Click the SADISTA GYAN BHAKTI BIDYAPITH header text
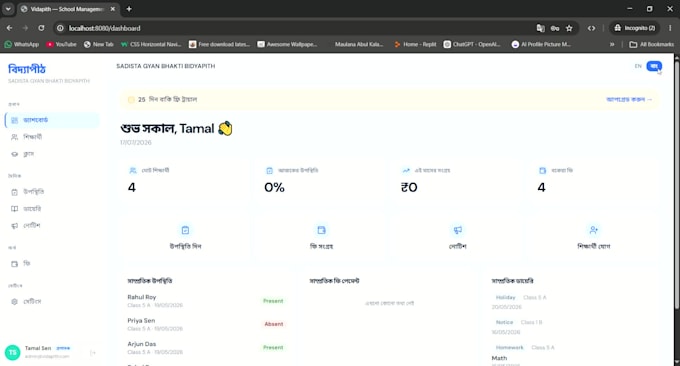The image size is (680, 366). pyautogui.click(x=166, y=66)
